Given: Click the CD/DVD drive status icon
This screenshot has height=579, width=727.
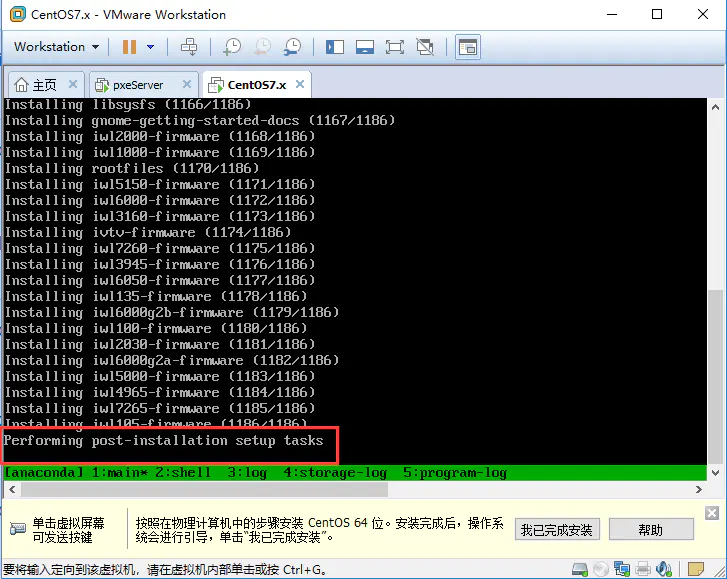Looking at the screenshot, I should pyautogui.click(x=601, y=569).
